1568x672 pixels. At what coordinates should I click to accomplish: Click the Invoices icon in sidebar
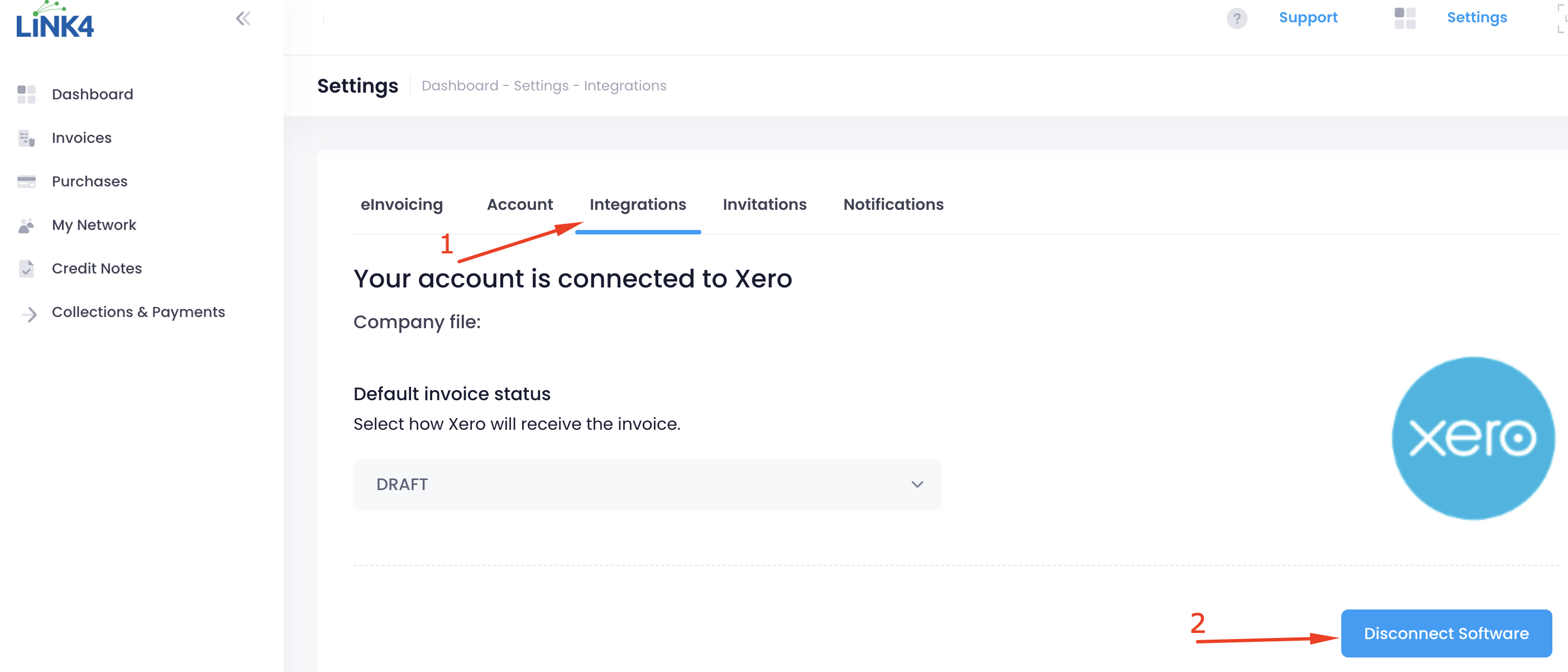pyautogui.click(x=26, y=138)
